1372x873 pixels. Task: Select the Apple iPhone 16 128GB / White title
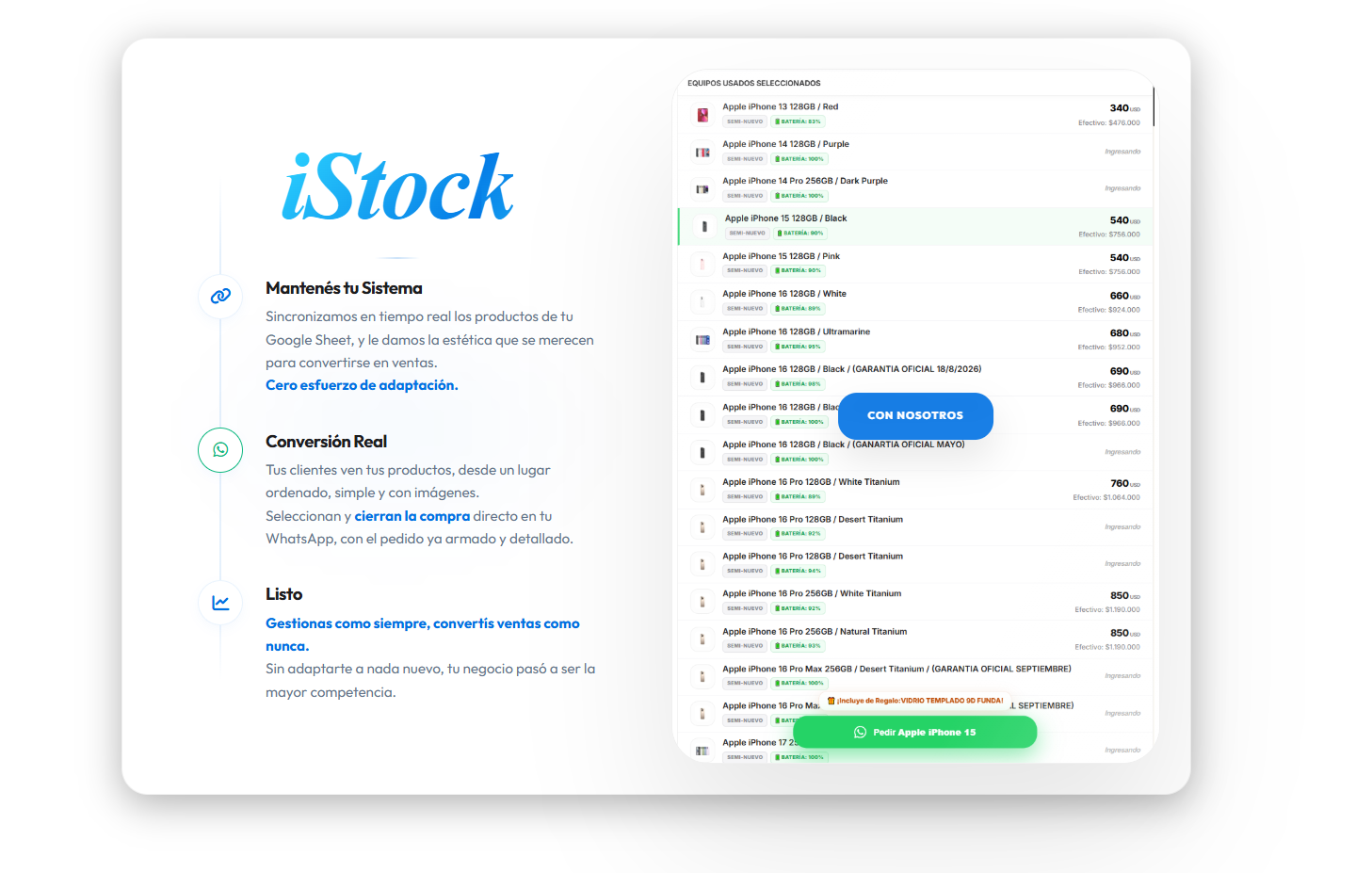click(x=784, y=294)
